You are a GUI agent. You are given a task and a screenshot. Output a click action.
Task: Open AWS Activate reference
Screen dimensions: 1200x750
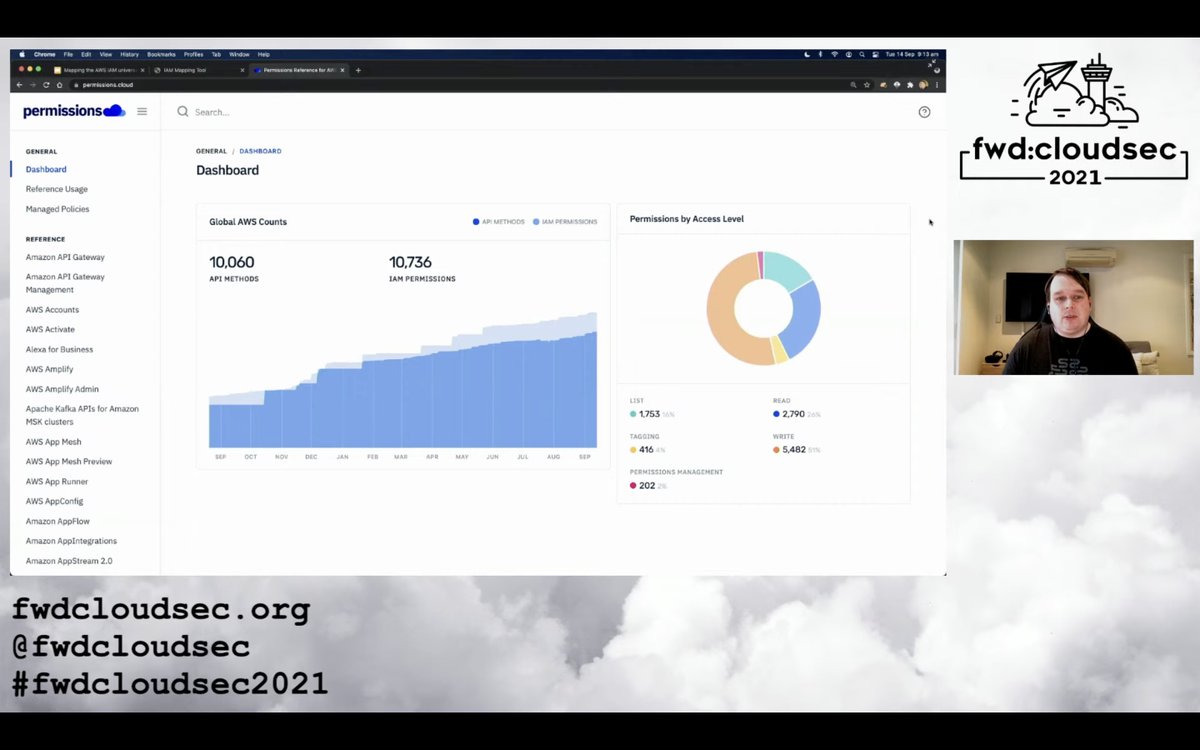point(50,329)
